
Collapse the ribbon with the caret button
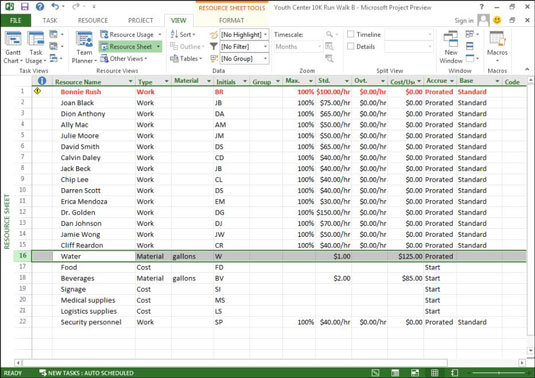click(527, 70)
